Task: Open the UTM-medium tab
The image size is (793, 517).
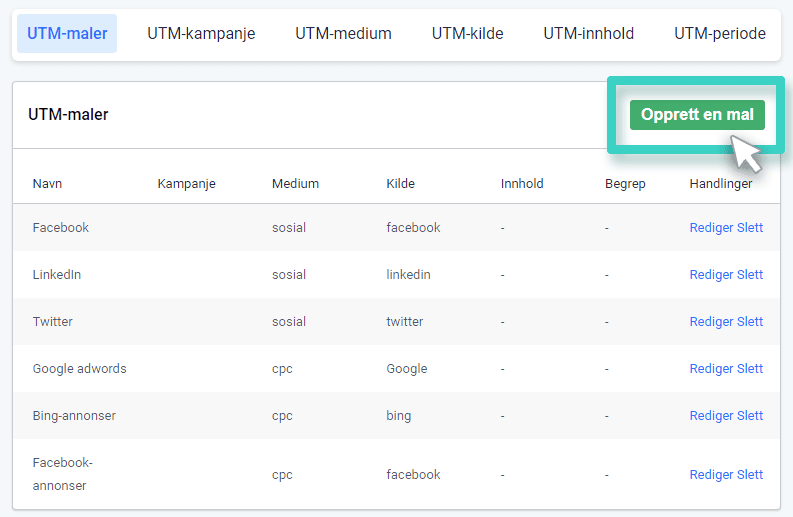Action: pos(343,33)
